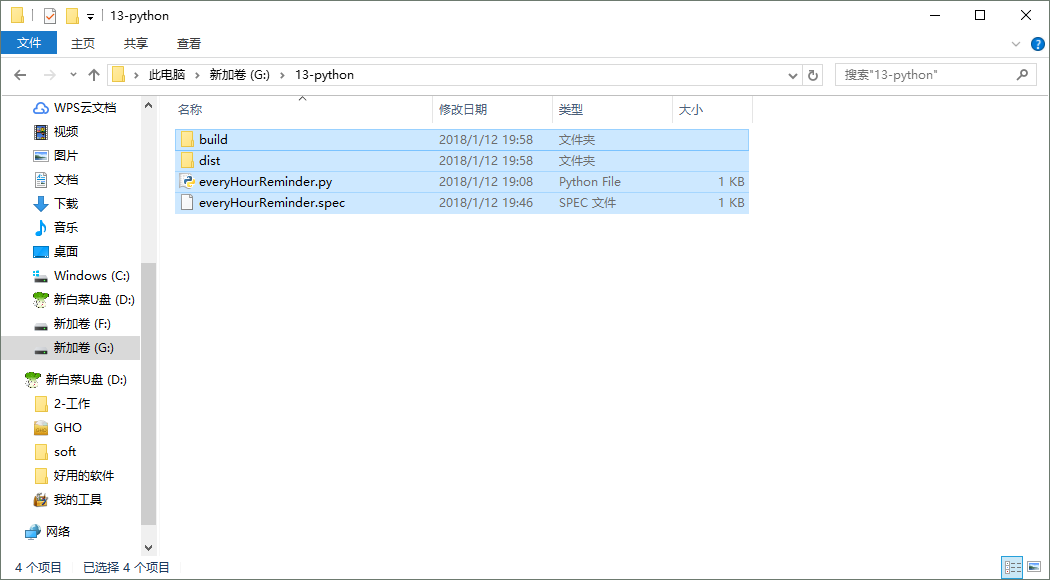The width and height of the screenshot is (1050, 580).
Task: Select the everyHourReminder.spec file icon
Action: click(188, 202)
